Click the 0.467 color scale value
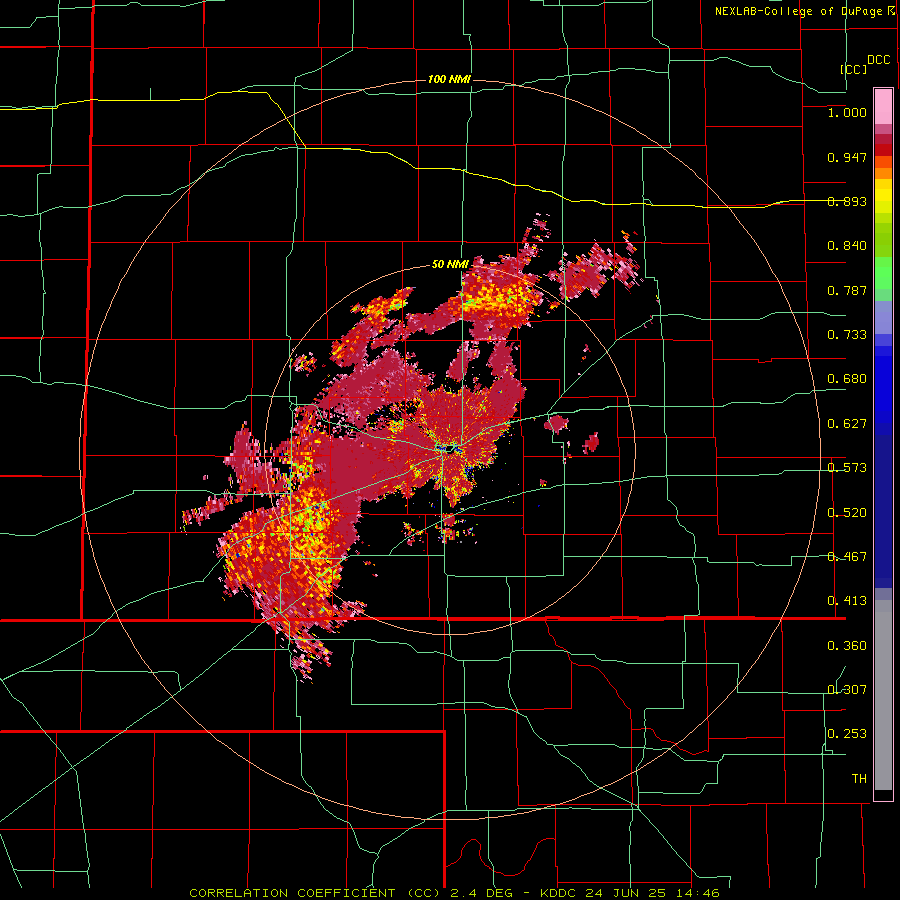Image resolution: width=900 pixels, height=900 pixels. (847, 557)
